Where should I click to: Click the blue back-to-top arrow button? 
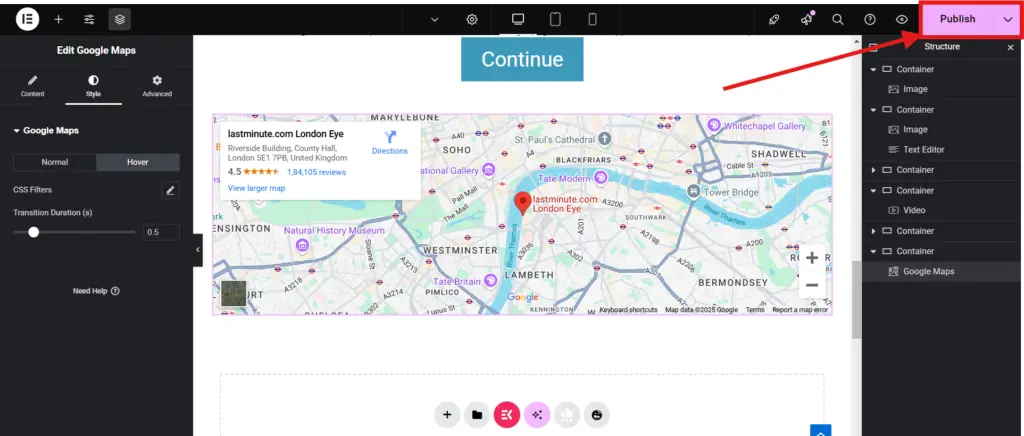(821, 431)
